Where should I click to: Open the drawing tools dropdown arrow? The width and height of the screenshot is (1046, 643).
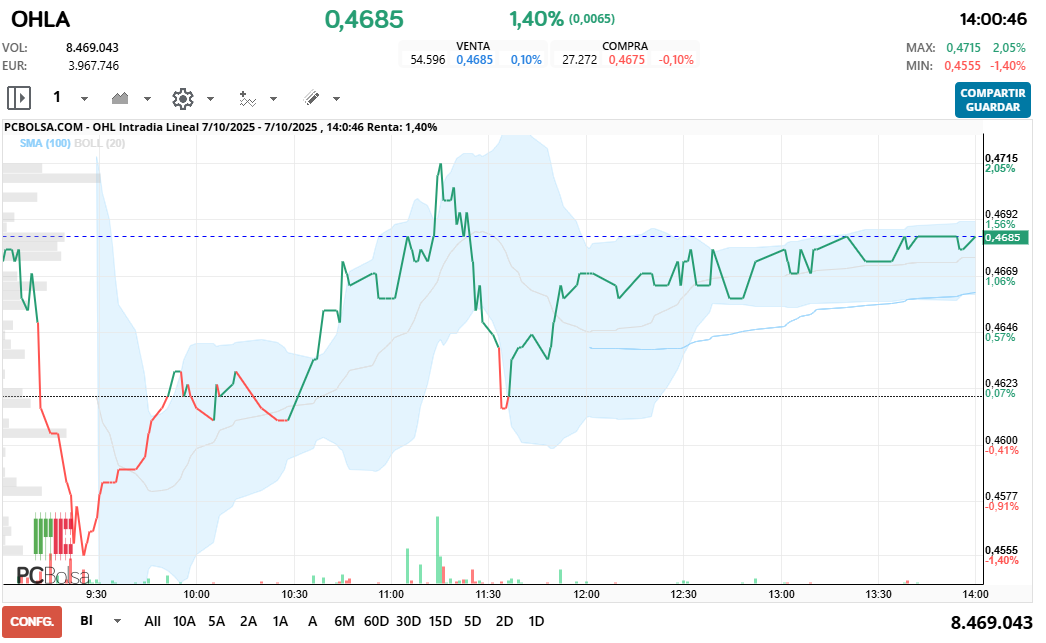(336, 99)
